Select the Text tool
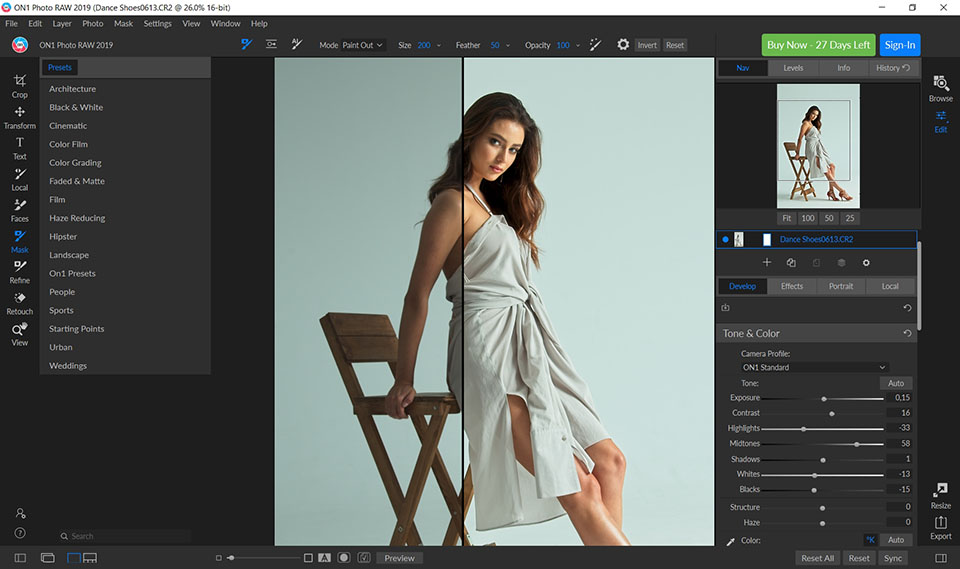 point(20,148)
